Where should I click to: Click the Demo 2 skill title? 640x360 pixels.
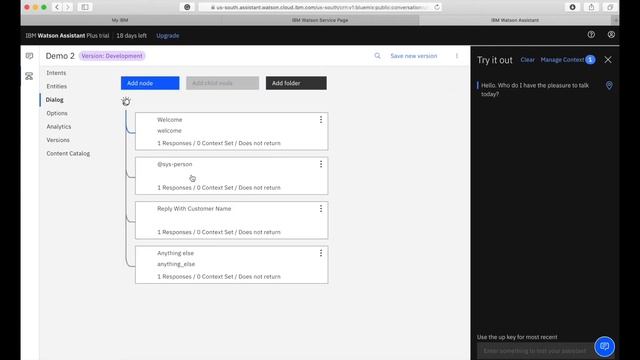pos(60,56)
